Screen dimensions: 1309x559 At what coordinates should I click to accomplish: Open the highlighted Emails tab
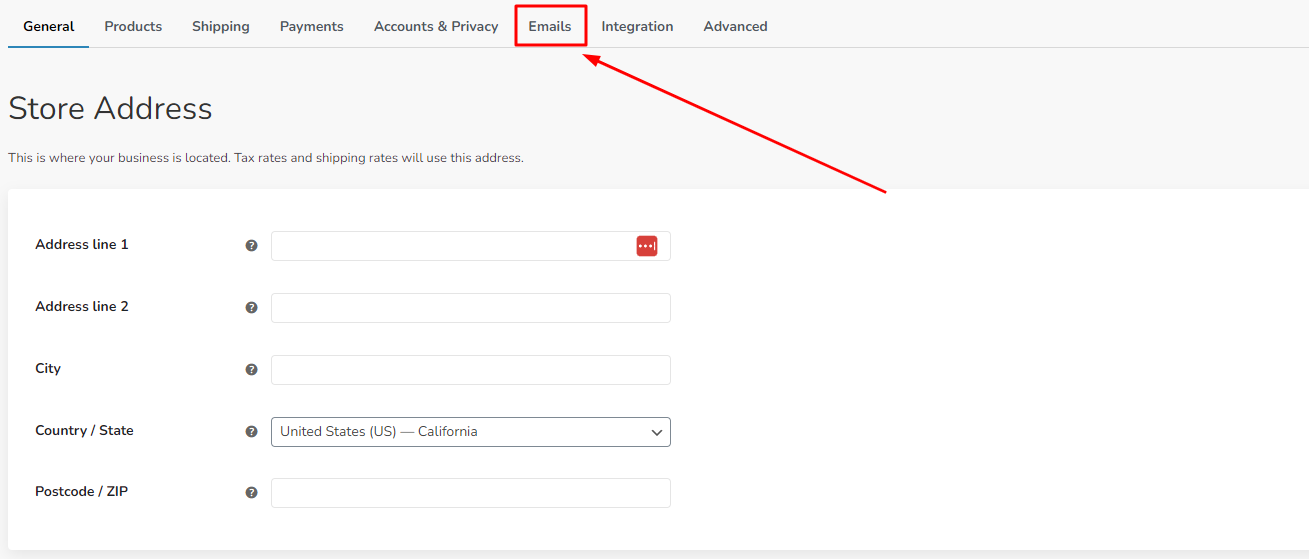[x=550, y=26]
